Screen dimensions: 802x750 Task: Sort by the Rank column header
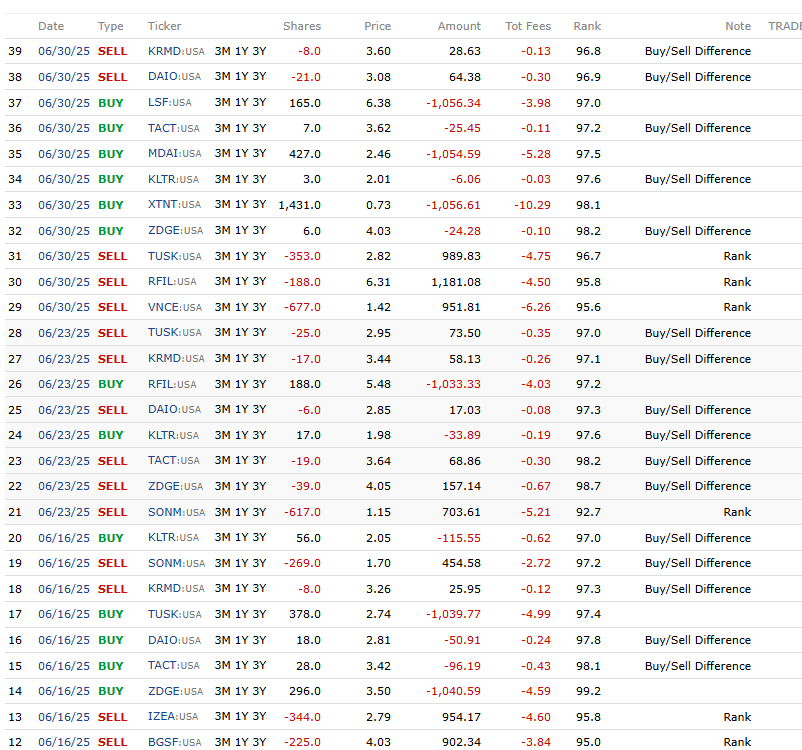(x=587, y=26)
